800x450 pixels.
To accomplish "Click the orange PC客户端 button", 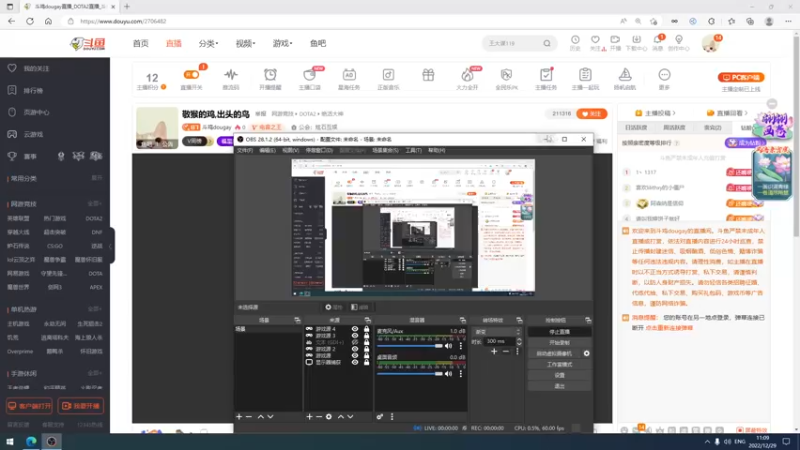I will point(741,78).
